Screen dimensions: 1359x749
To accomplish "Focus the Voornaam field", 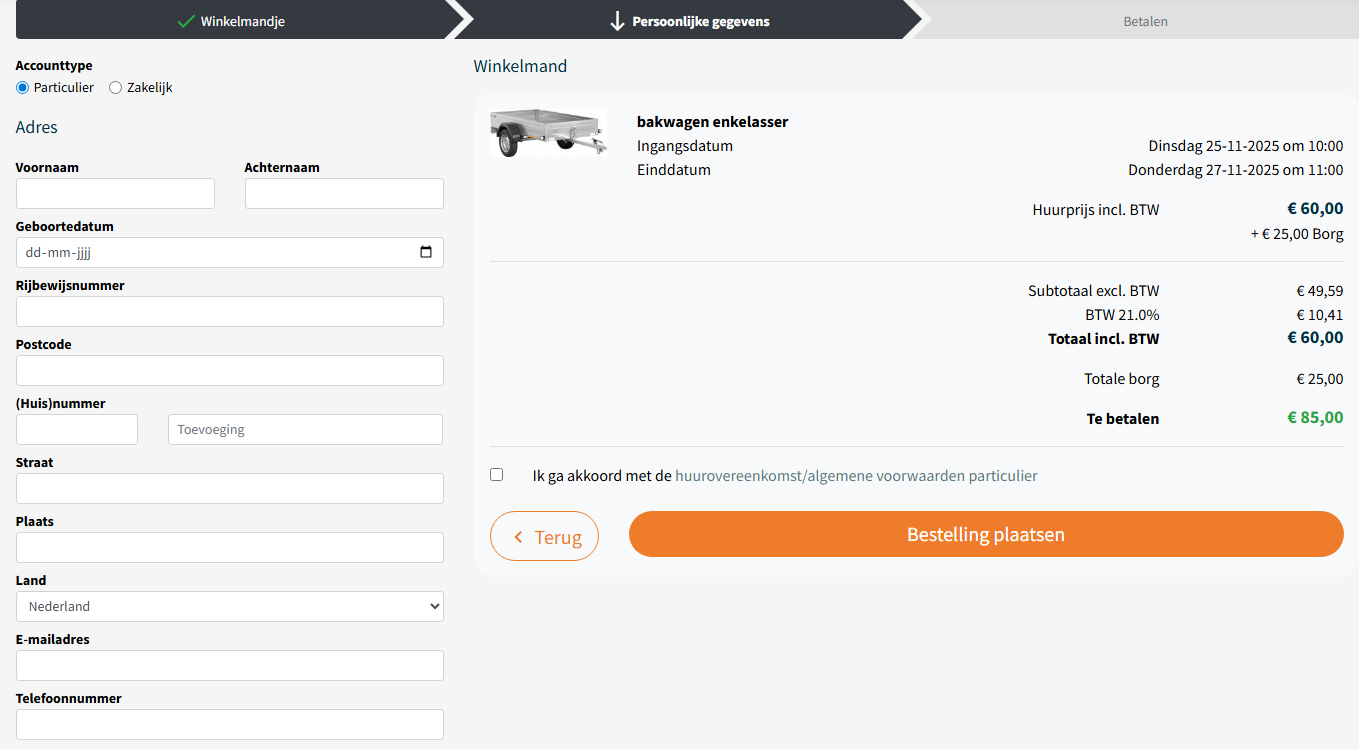I will coord(115,194).
